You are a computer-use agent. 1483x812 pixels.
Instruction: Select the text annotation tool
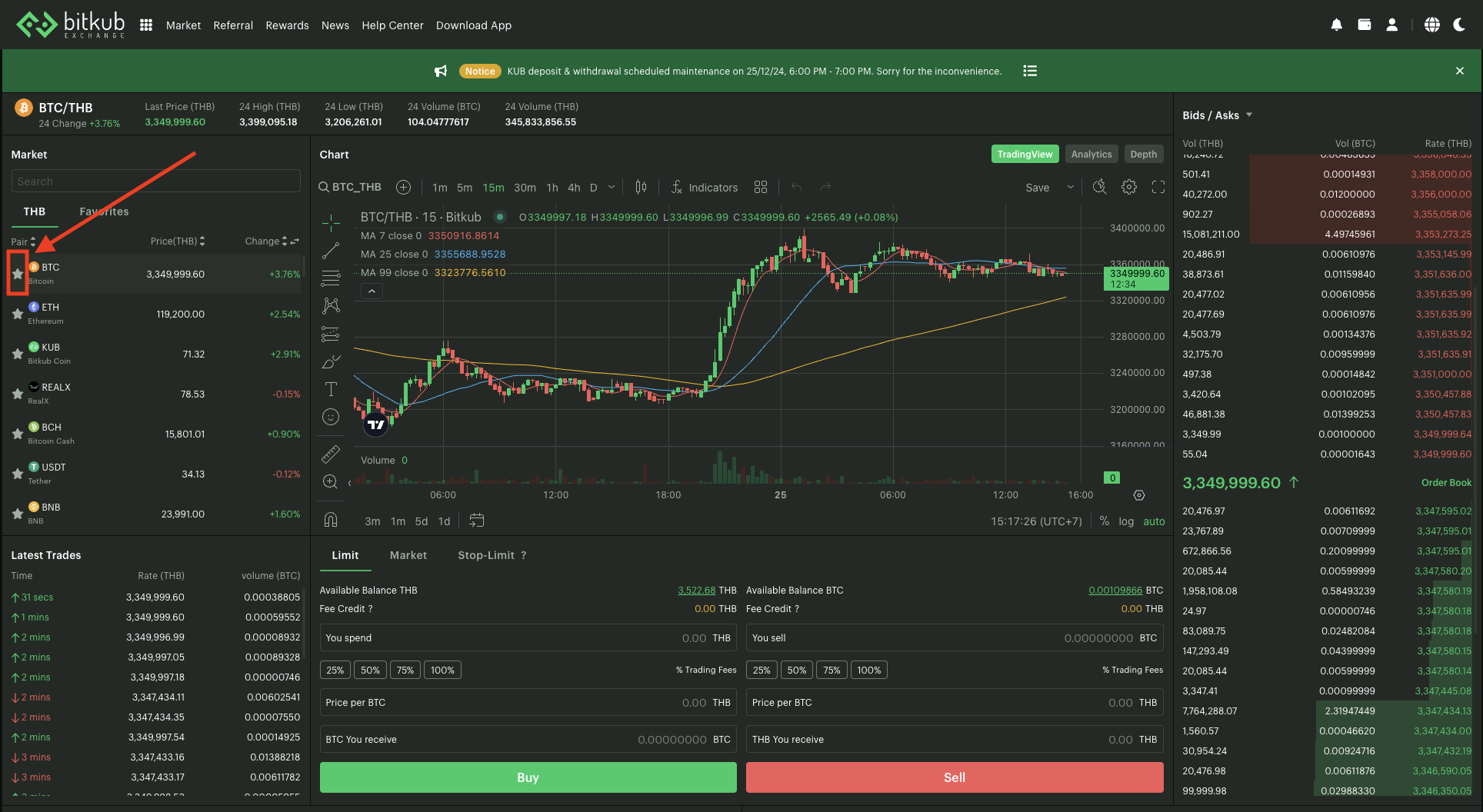click(x=331, y=389)
